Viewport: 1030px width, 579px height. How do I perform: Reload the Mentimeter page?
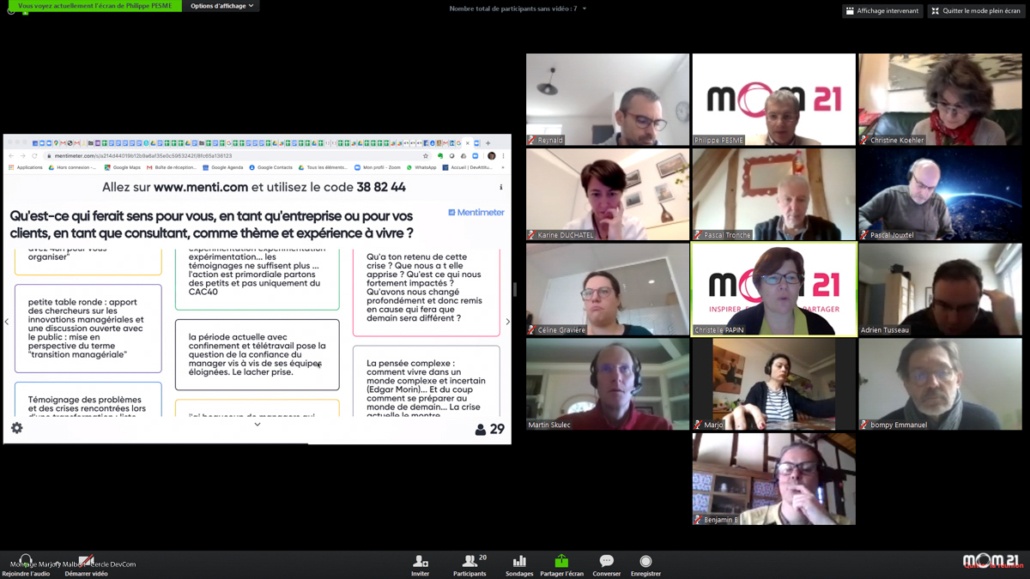(34, 156)
